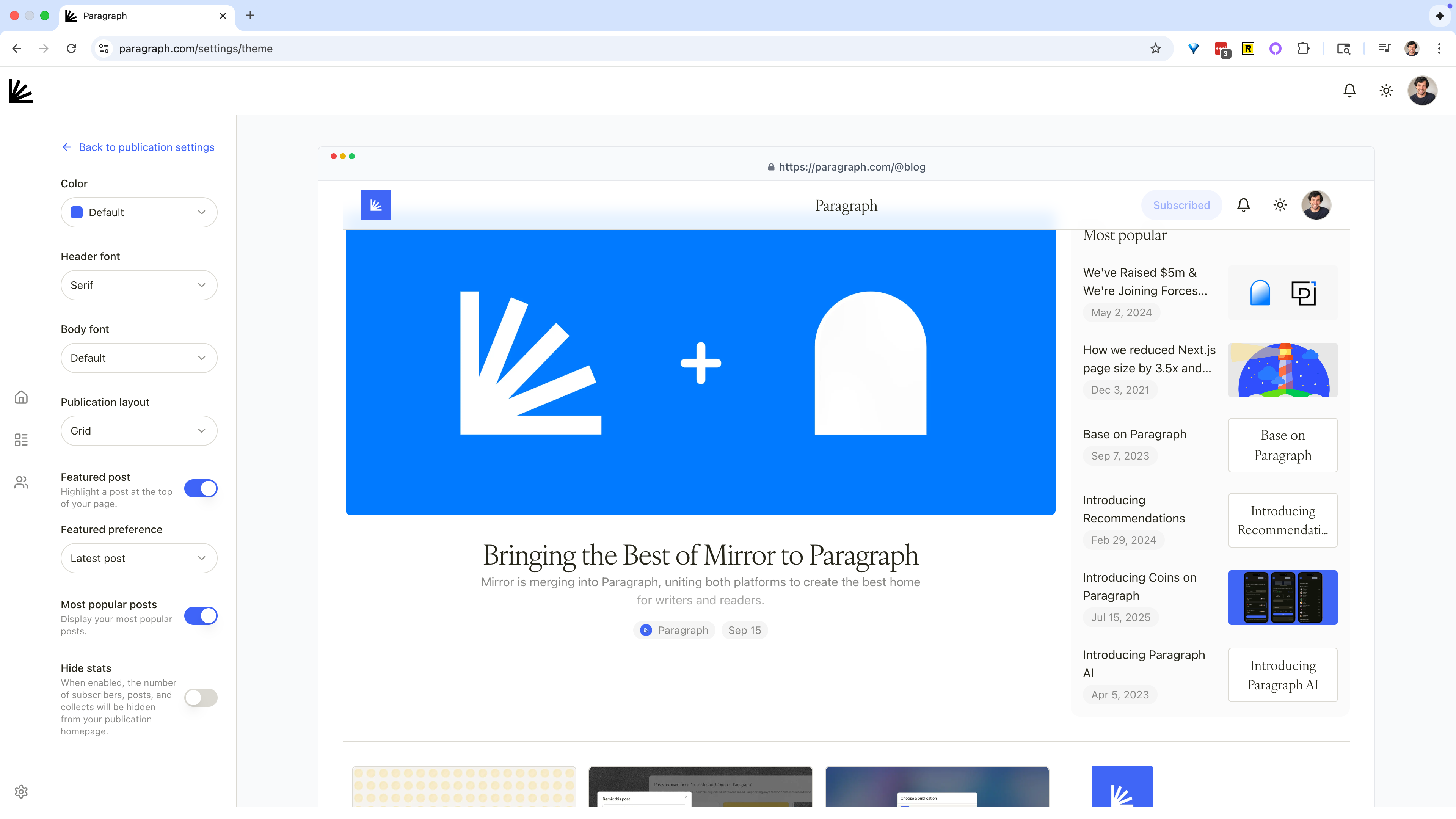The image size is (1456, 819).
Task: Open the Home icon in sidebar
Action: [21, 397]
